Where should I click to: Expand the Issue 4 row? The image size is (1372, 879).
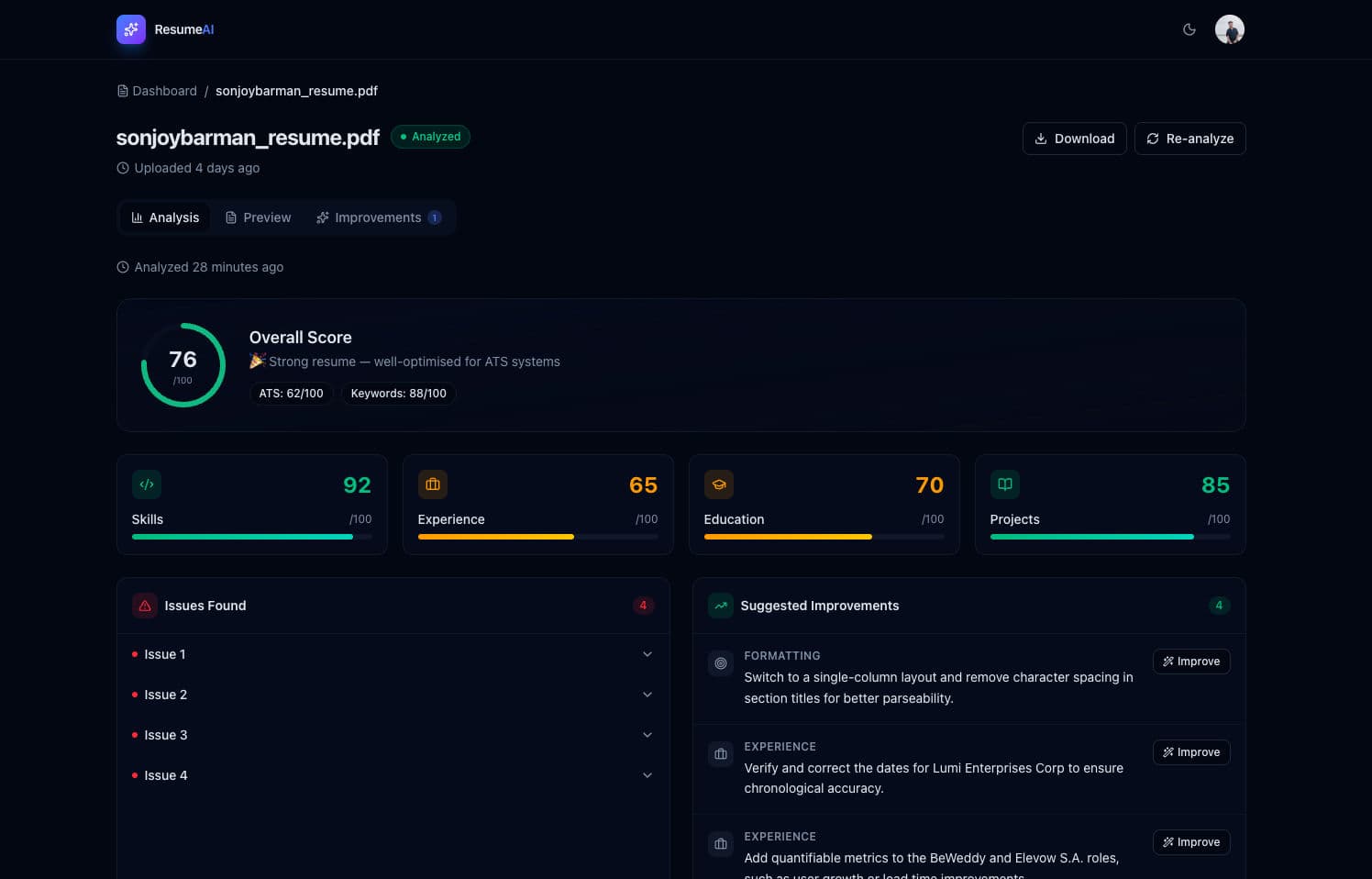(x=393, y=775)
